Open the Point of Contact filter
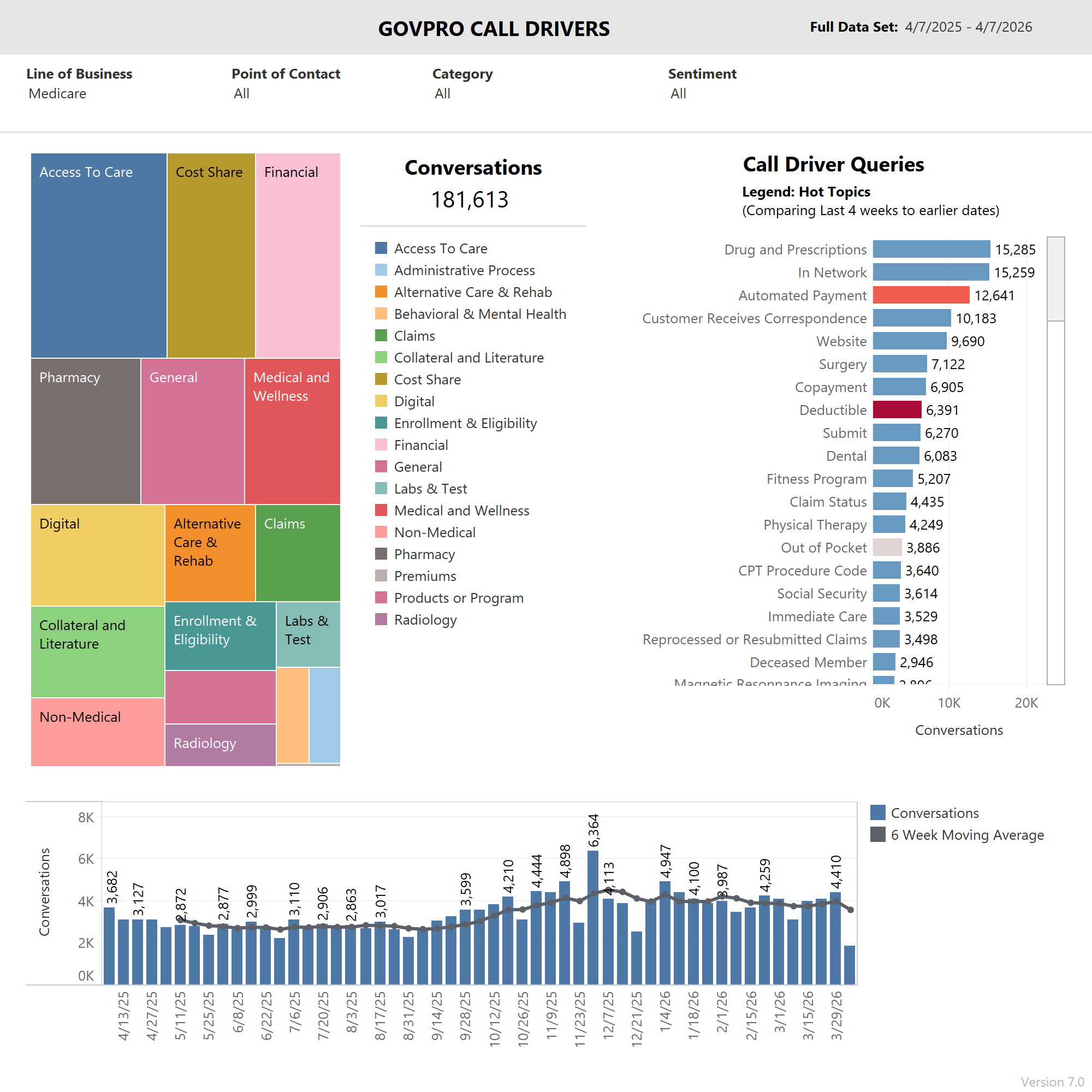This screenshot has height=1092, width=1092. point(242,94)
